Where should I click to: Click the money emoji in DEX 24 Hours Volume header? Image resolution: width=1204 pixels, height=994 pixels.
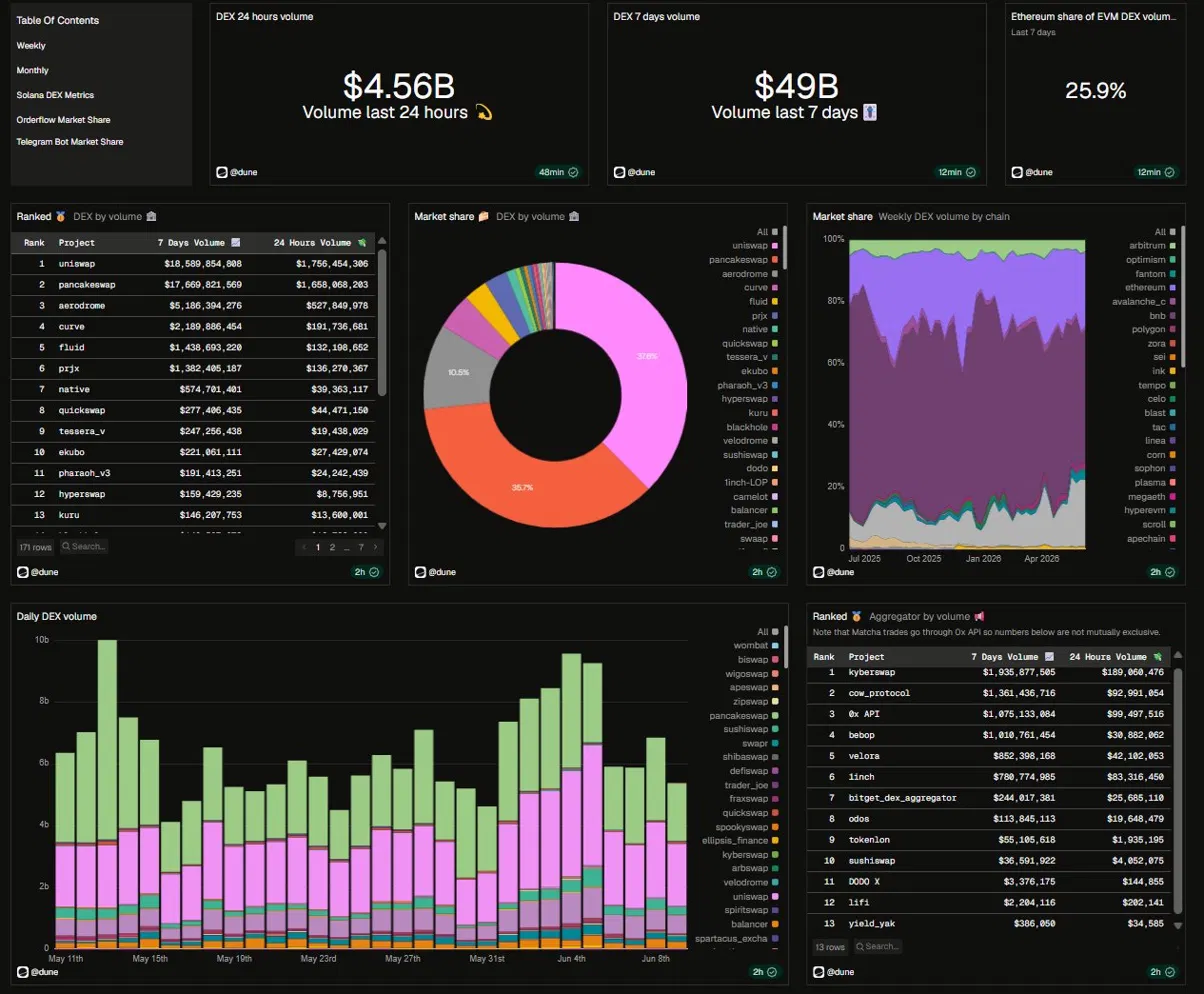click(362, 242)
